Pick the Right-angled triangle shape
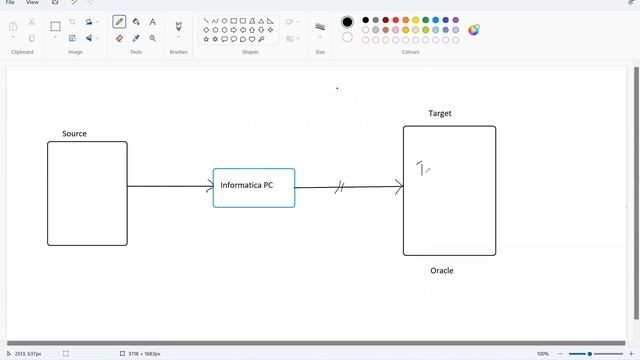Viewport: 640px width, 360px height. pyautogui.click(x=270, y=21)
